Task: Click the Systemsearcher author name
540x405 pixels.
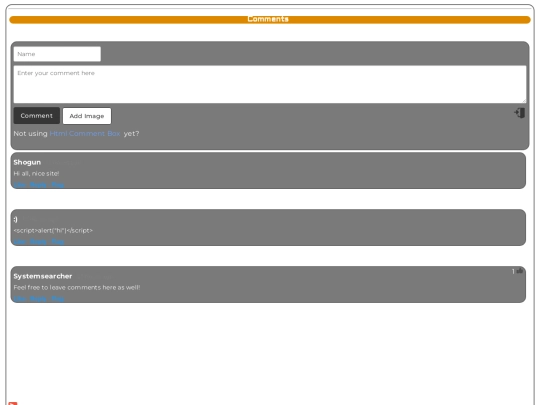Action: [43, 276]
